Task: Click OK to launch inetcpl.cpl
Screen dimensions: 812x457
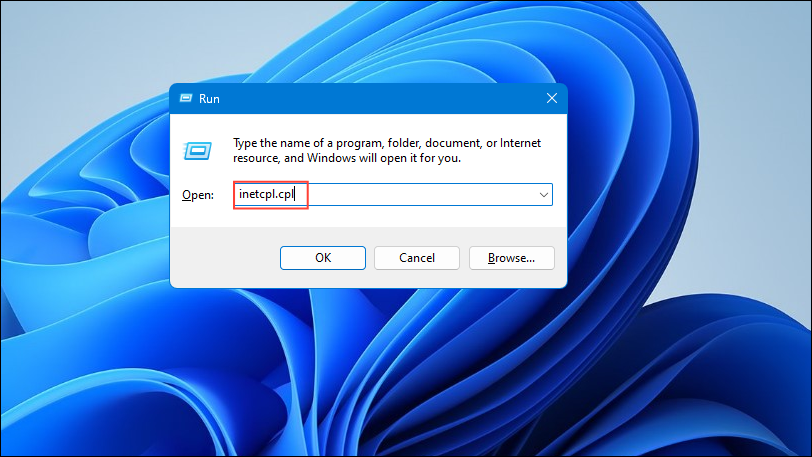Action: pos(323,258)
